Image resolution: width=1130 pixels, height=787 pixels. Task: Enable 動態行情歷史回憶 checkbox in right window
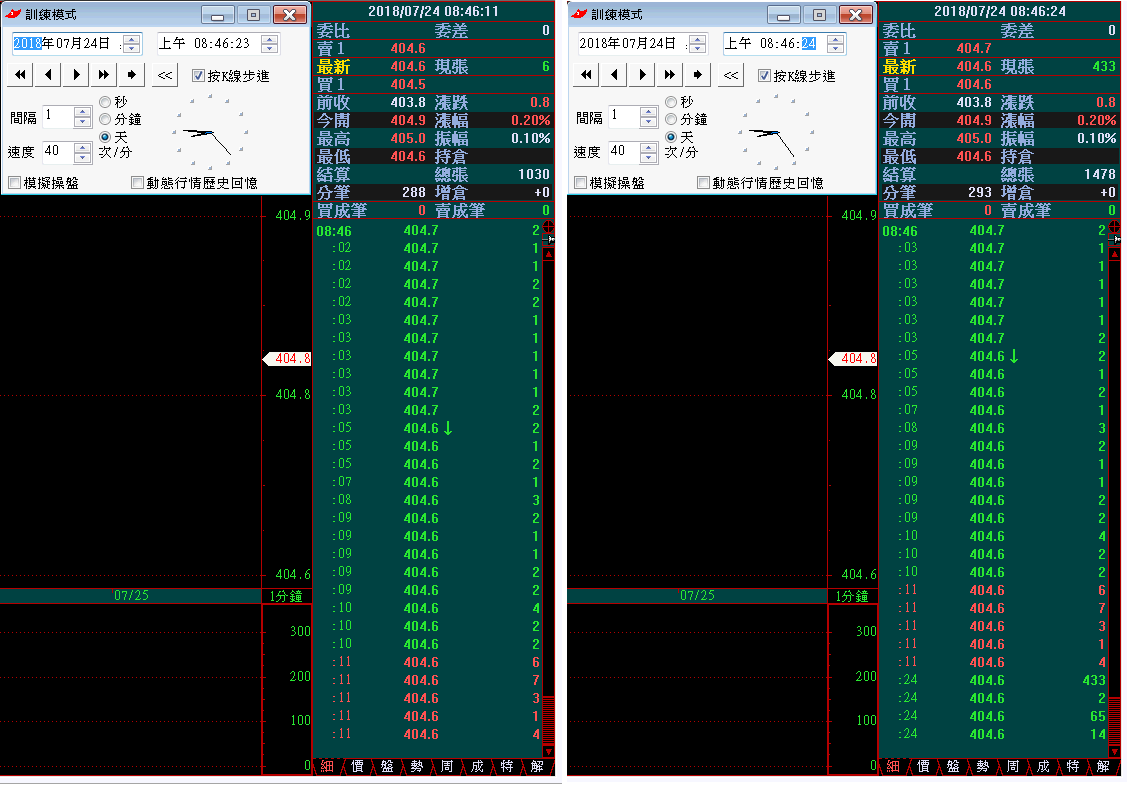click(705, 183)
